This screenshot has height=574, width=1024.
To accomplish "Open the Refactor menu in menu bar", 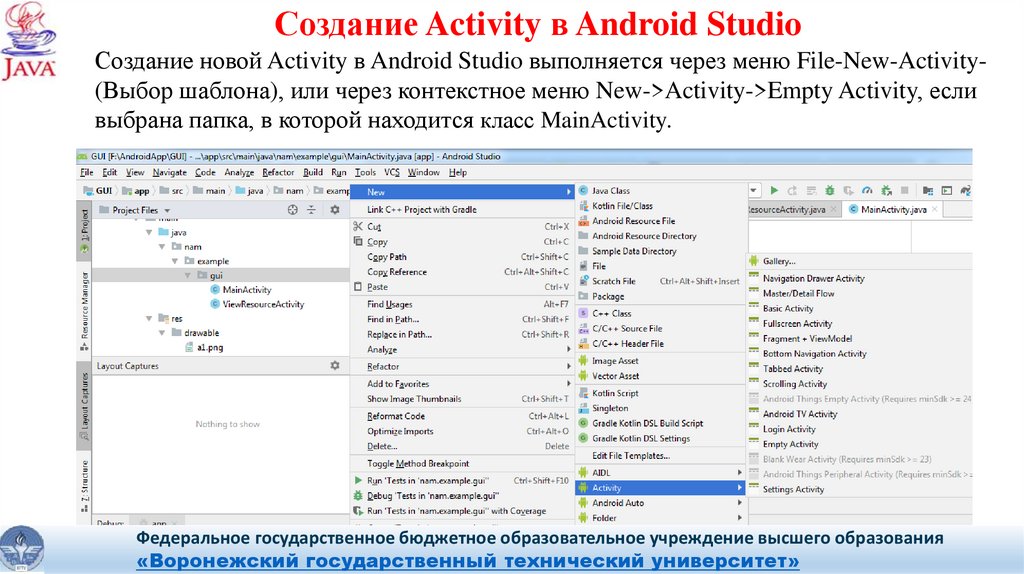I will [x=278, y=172].
